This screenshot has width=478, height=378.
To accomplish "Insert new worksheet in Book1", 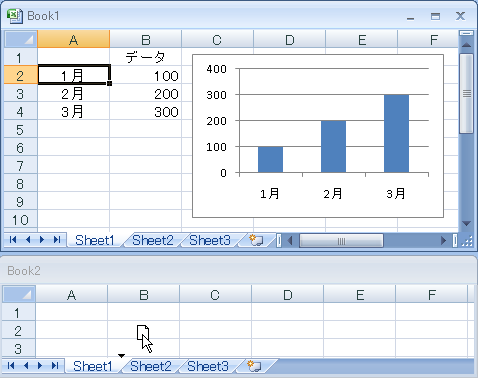I will pos(256,240).
